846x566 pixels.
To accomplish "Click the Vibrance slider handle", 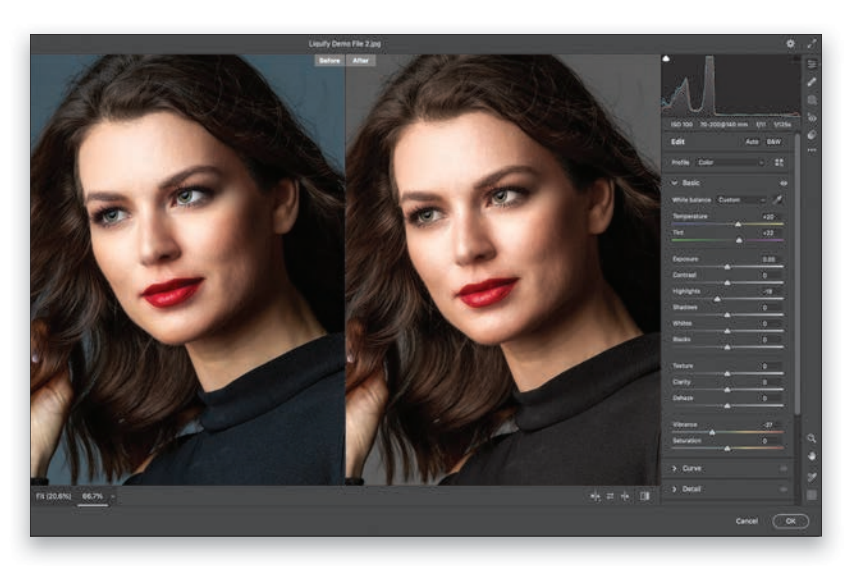I will coord(712,432).
